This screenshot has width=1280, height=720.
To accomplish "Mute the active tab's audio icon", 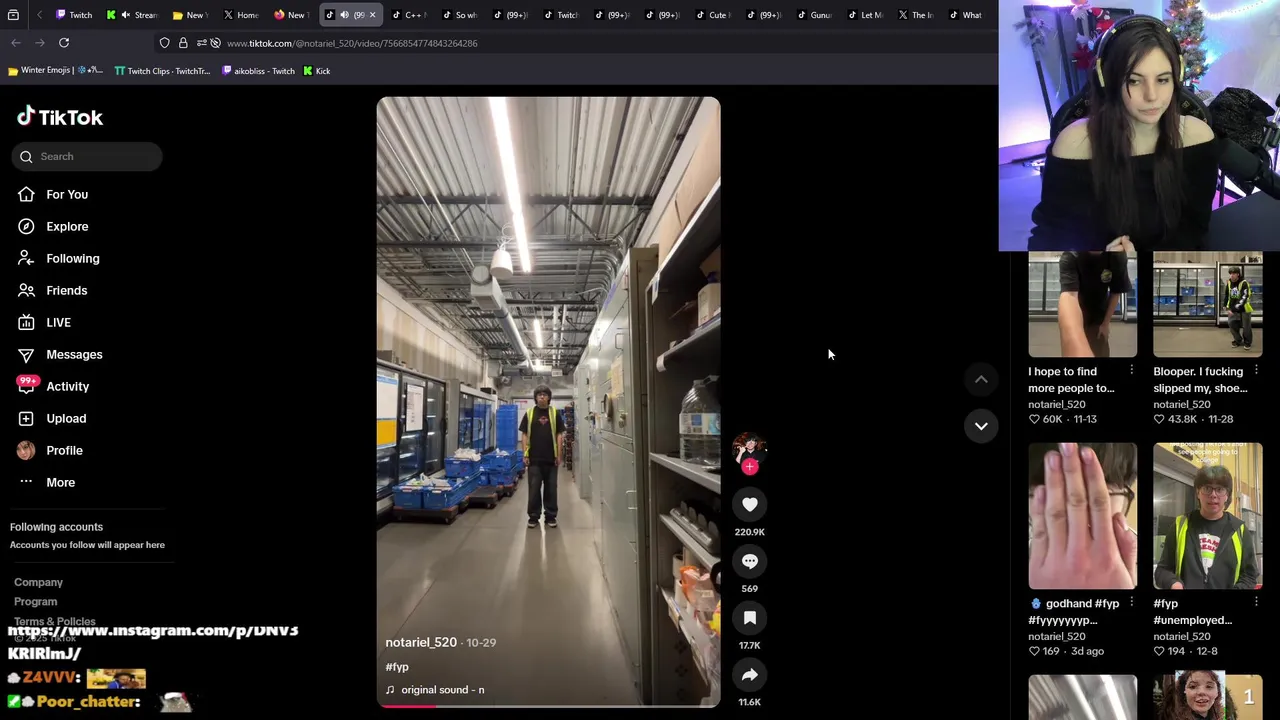I will 344,15.
